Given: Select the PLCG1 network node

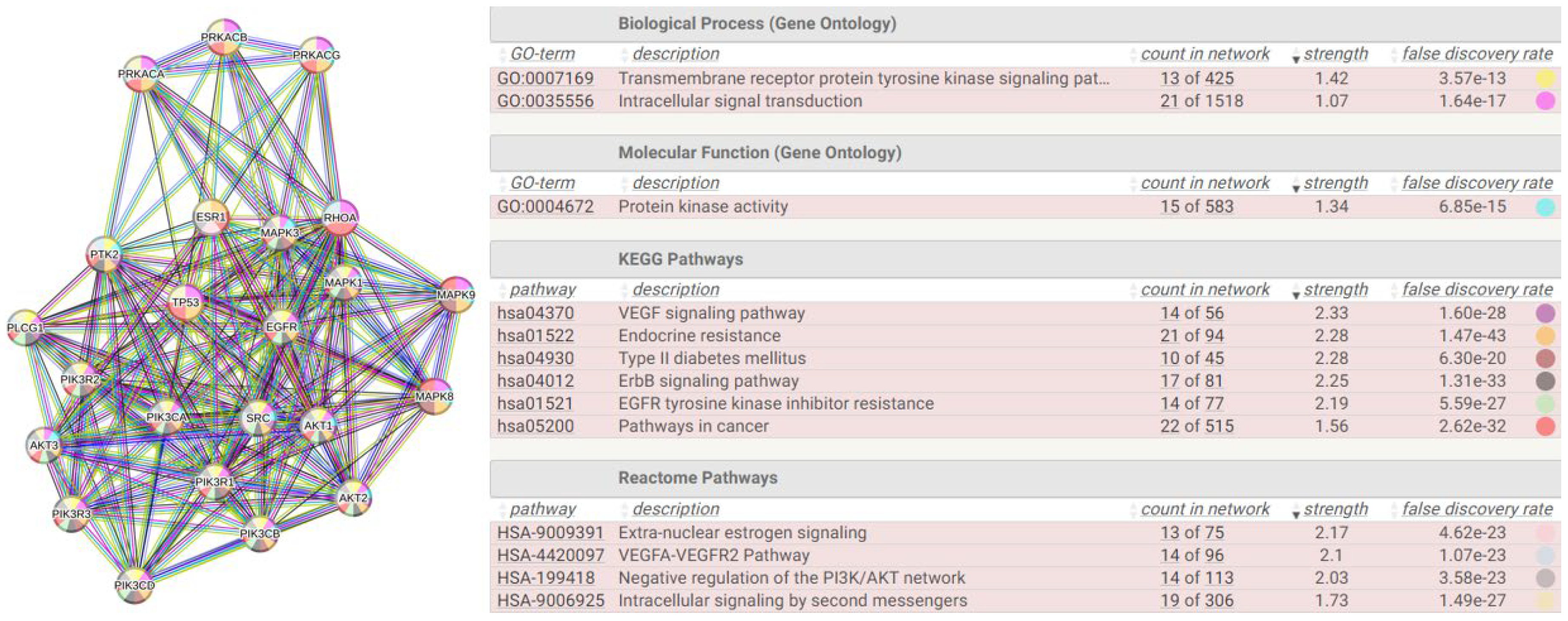Looking at the screenshot, I should (x=25, y=328).
